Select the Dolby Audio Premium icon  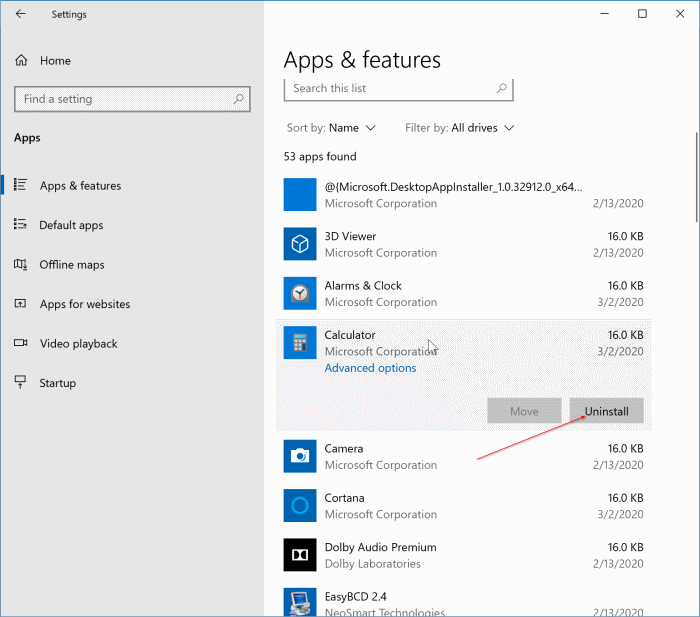[x=300, y=555]
